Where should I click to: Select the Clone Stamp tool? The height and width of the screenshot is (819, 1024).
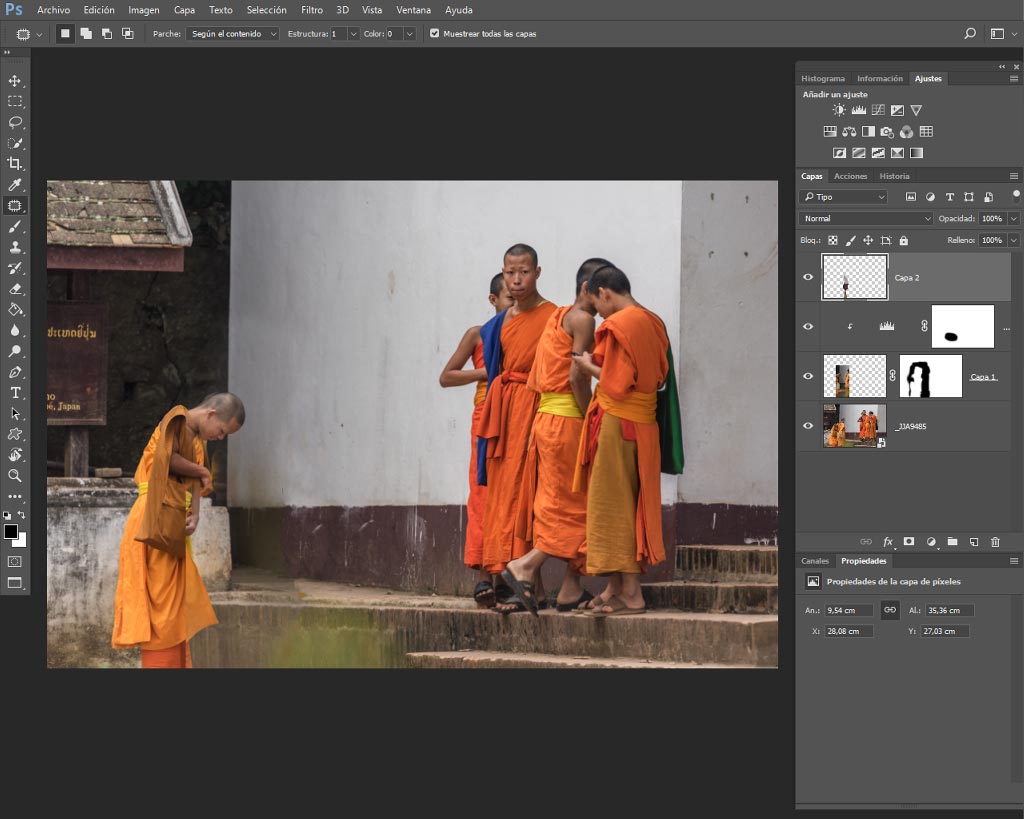pyautogui.click(x=14, y=248)
